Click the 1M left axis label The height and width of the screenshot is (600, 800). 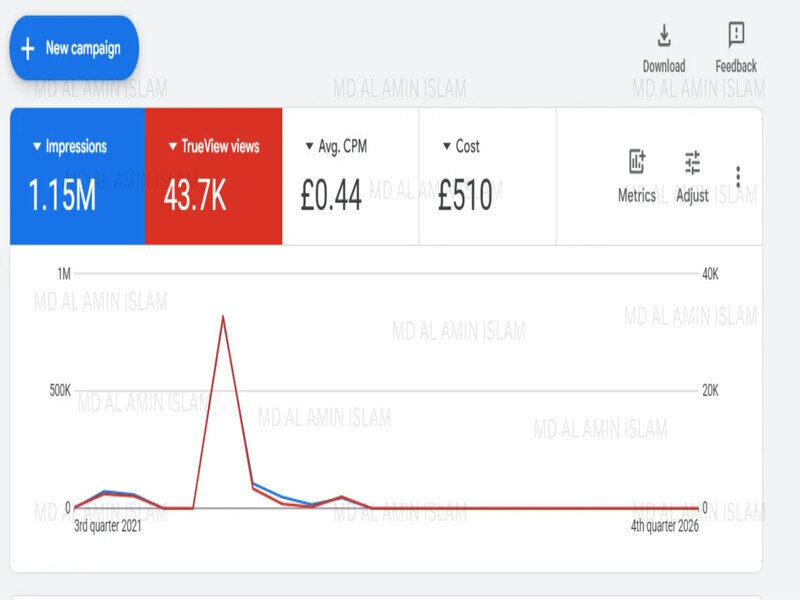[64, 274]
